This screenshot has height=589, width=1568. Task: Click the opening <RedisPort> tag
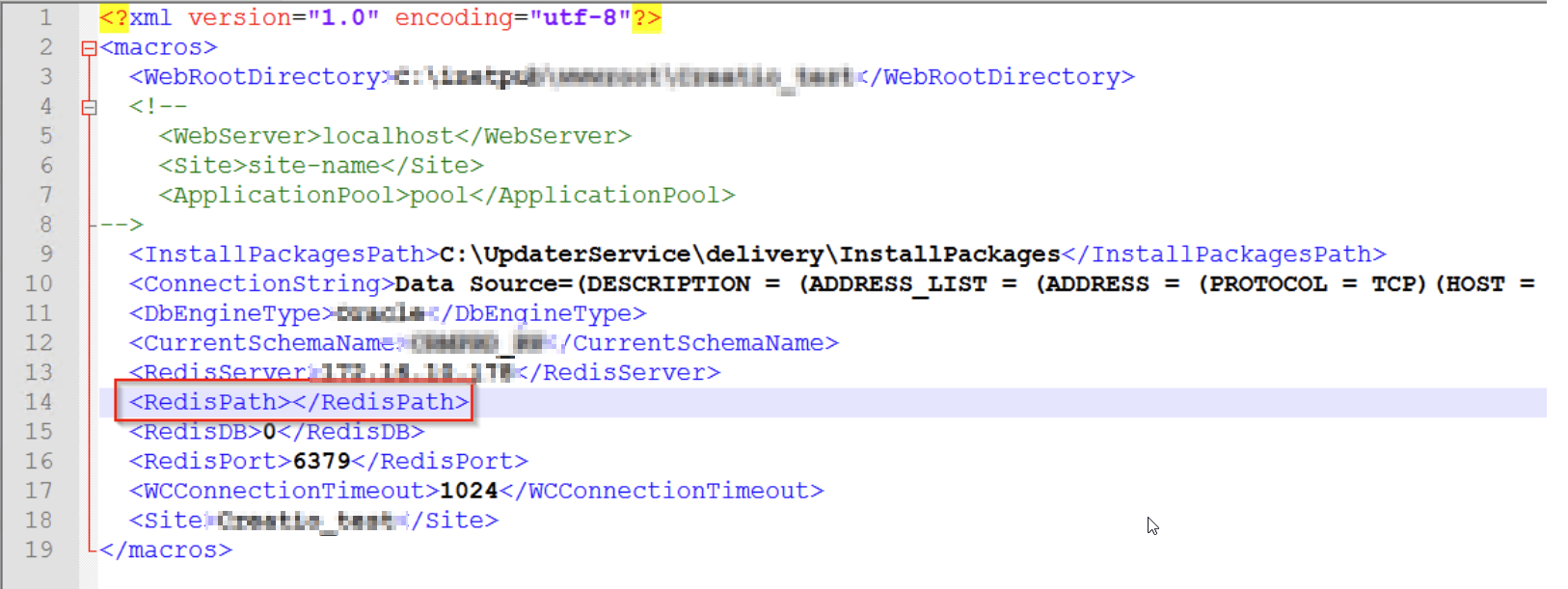210,462
